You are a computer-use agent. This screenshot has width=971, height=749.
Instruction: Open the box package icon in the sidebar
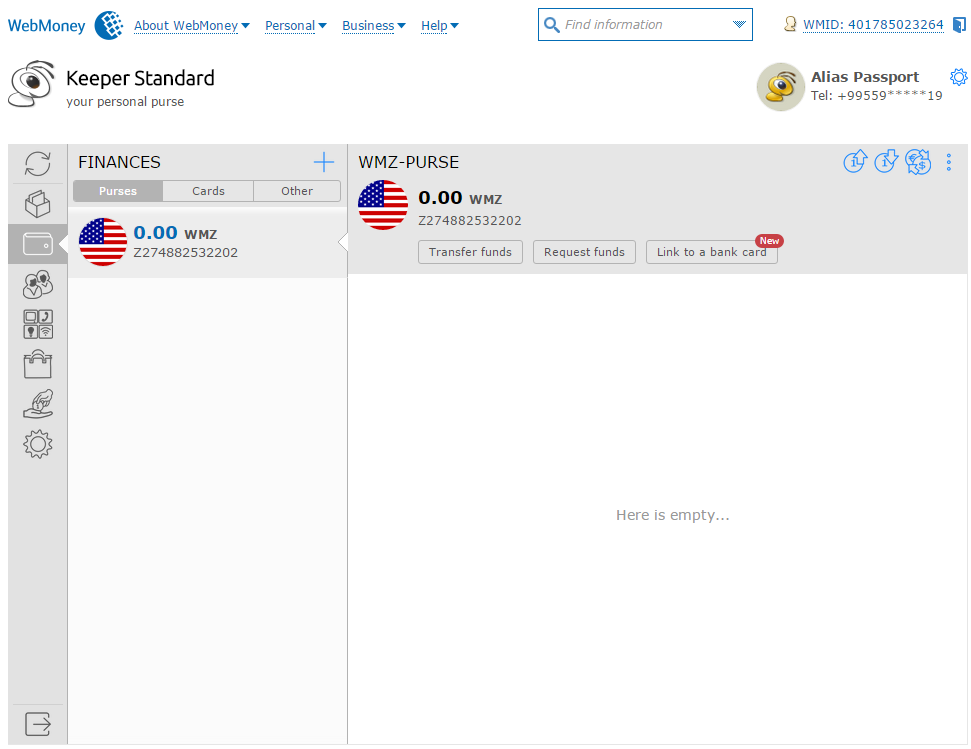point(37,204)
